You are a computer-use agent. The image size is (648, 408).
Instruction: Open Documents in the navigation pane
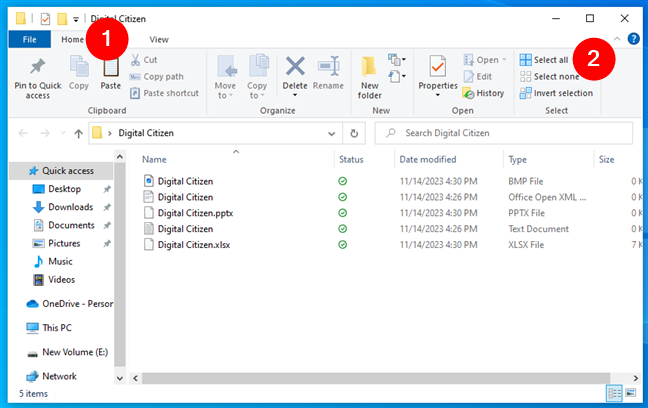tap(71, 225)
